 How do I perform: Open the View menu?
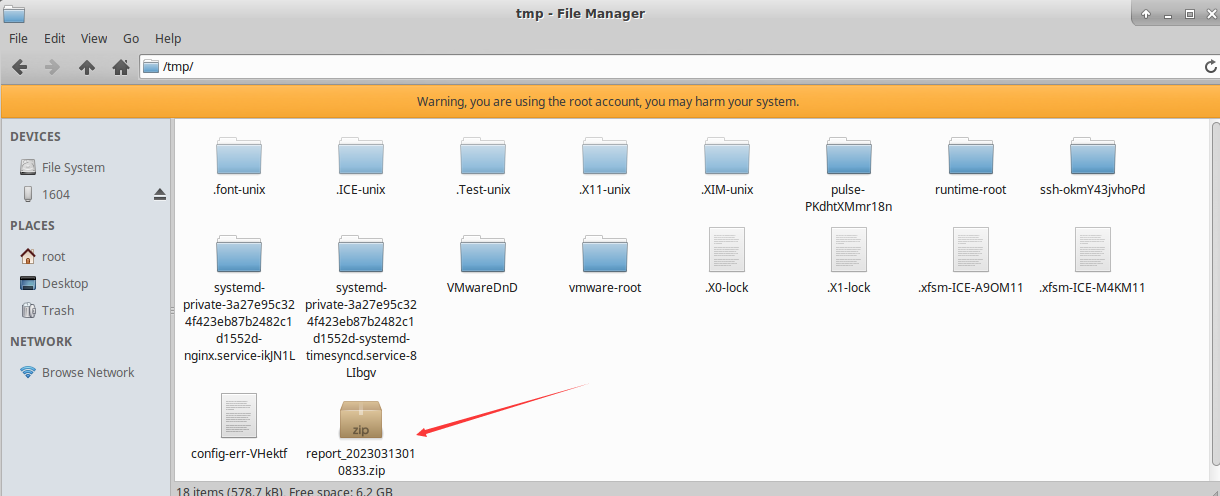point(94,38)
